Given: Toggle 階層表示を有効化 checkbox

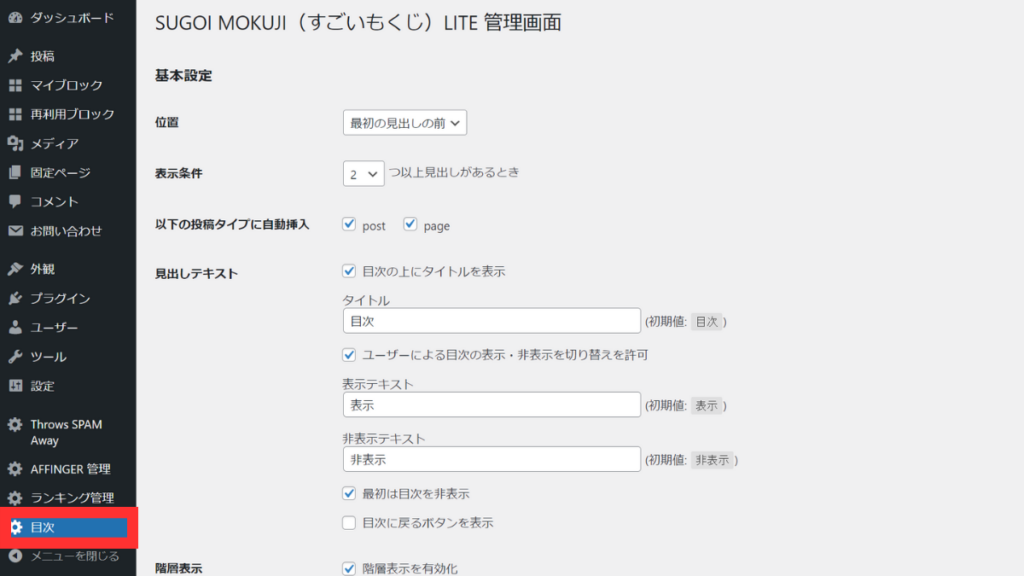Looking at the screenshot, I should coord(349,568).
